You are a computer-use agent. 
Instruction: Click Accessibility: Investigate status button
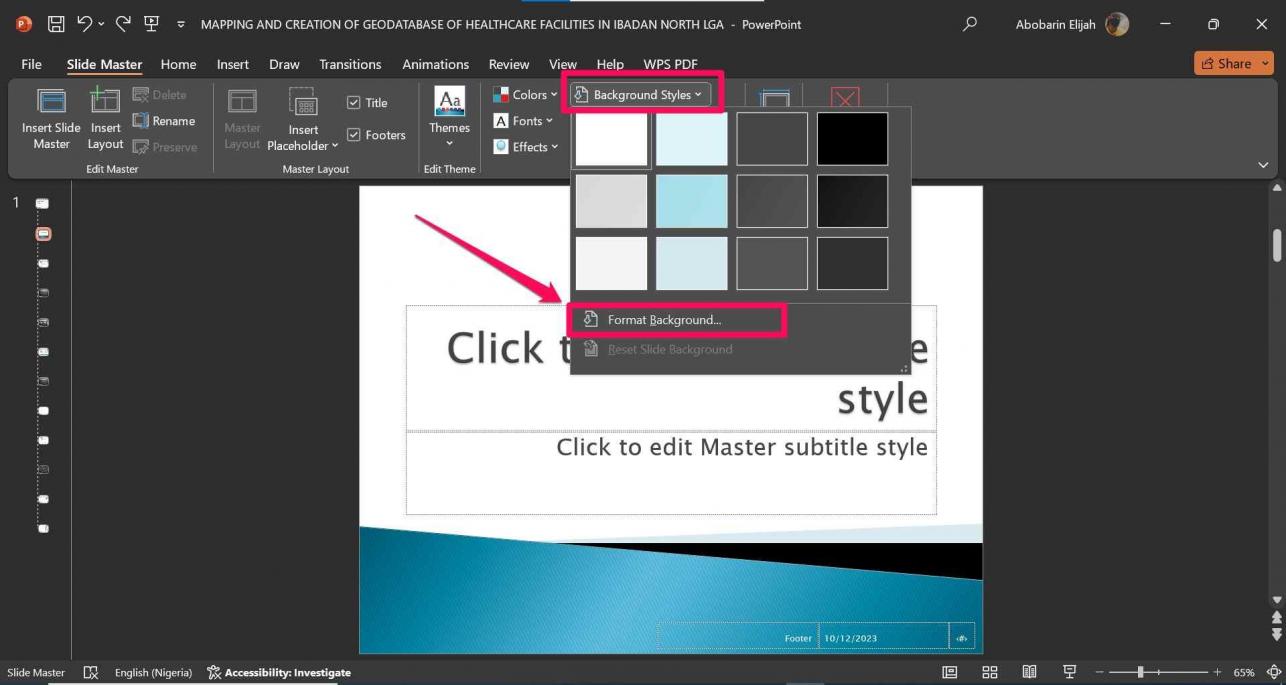279,673
